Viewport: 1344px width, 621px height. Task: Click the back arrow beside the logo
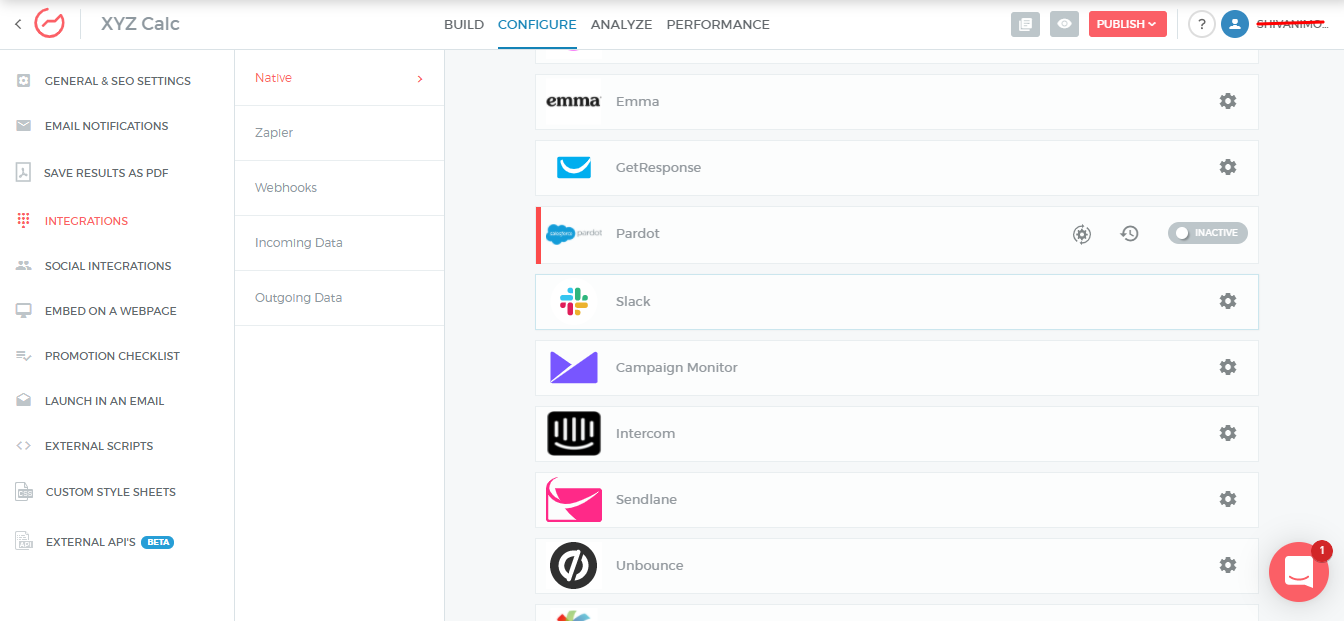18,24
